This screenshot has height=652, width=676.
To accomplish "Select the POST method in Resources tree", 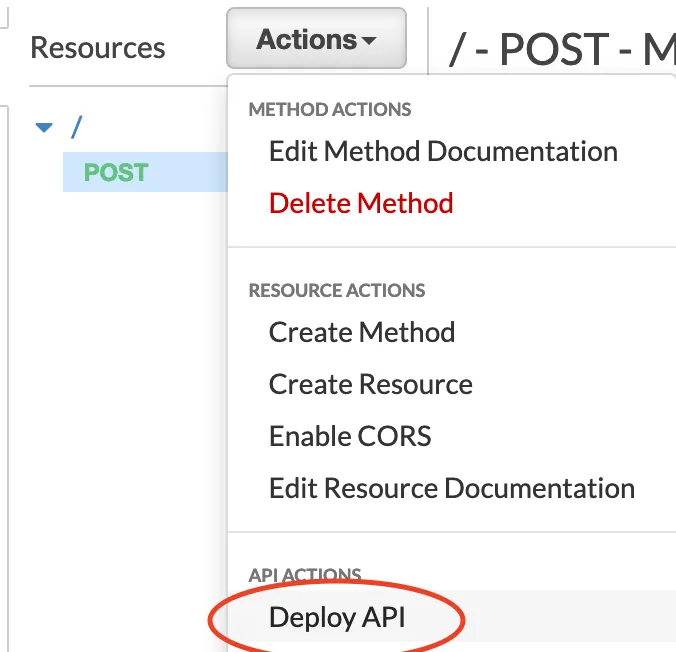I will tap(116, 172).
